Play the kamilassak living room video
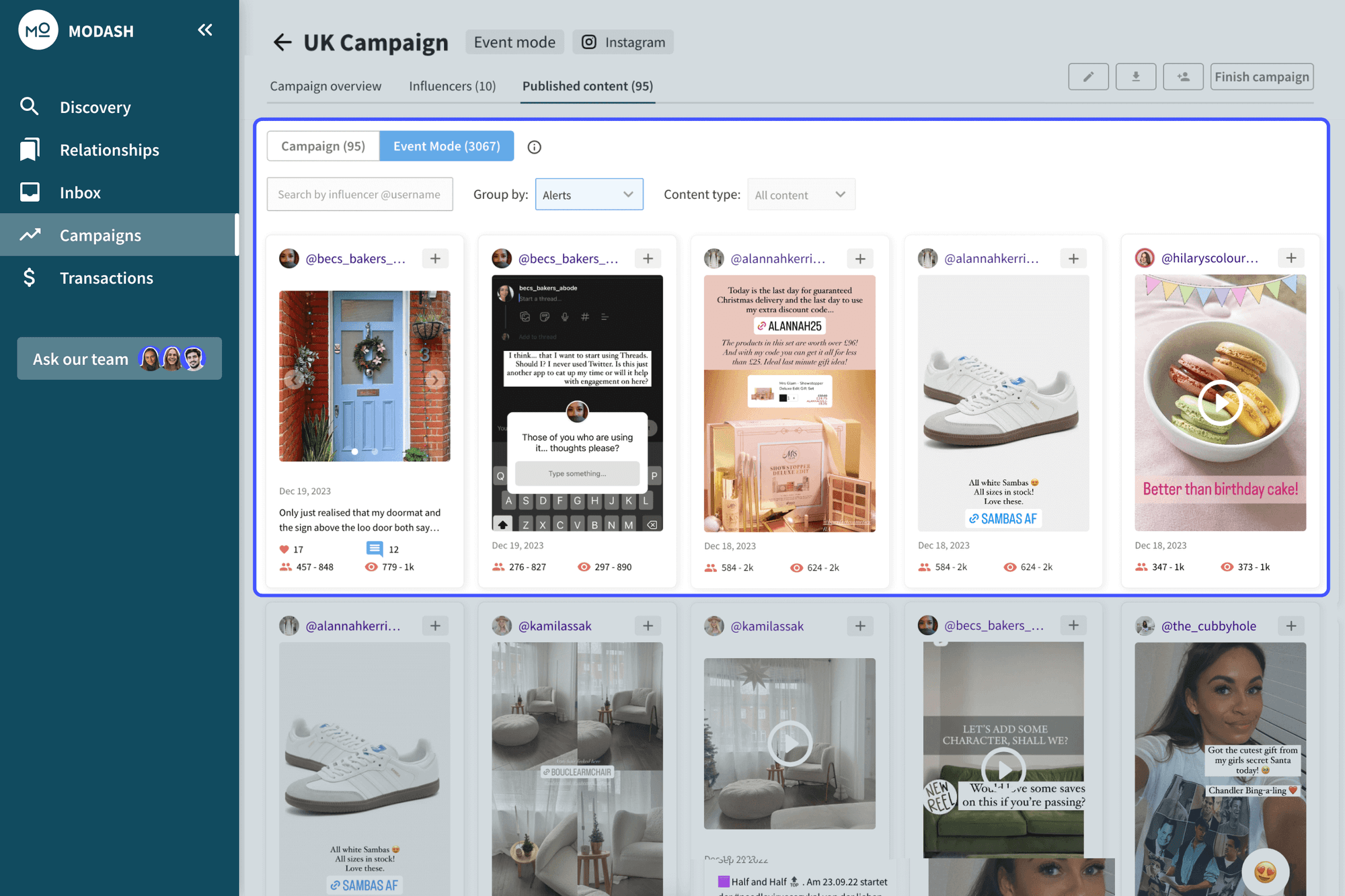 pos(790,743)
